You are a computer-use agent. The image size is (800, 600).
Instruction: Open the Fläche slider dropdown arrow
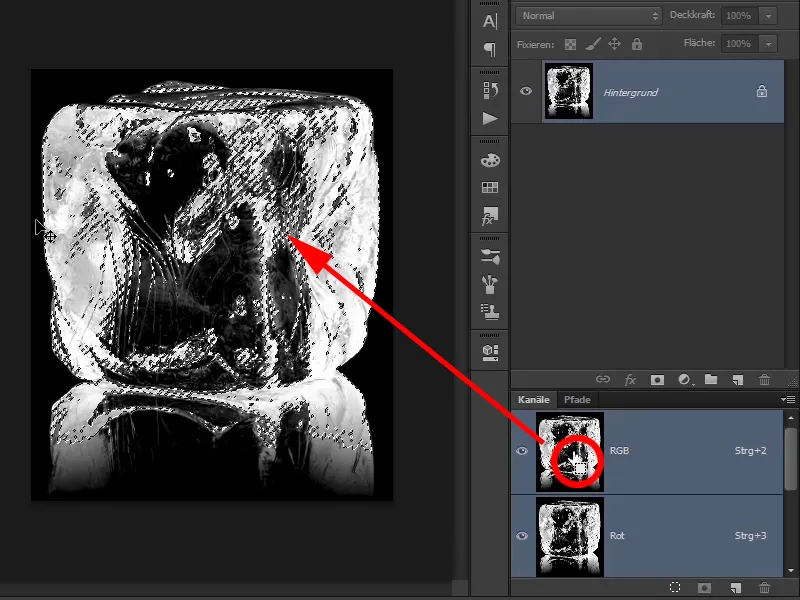(768, 44)
